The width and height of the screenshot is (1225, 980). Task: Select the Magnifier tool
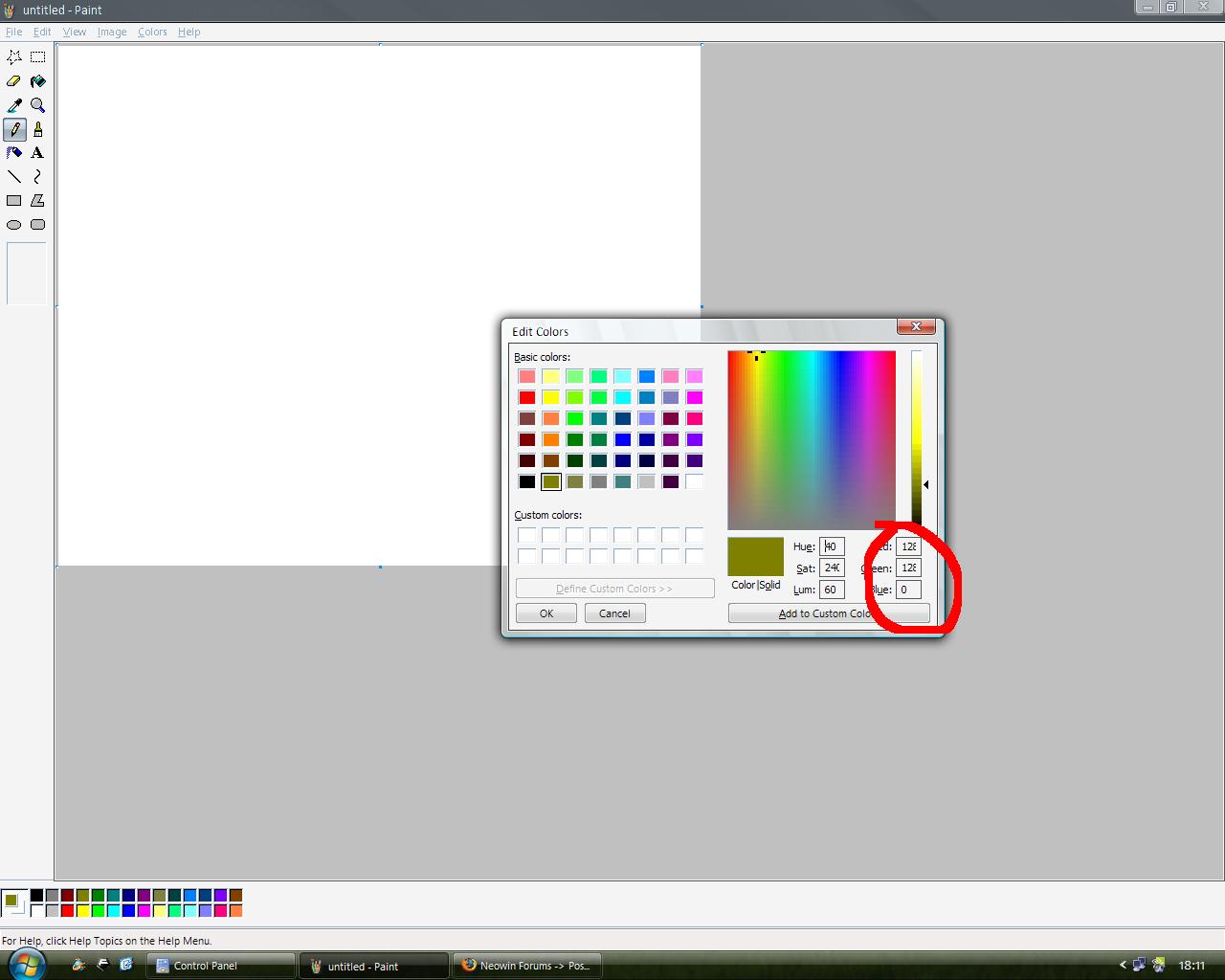[x=38, y=105]
